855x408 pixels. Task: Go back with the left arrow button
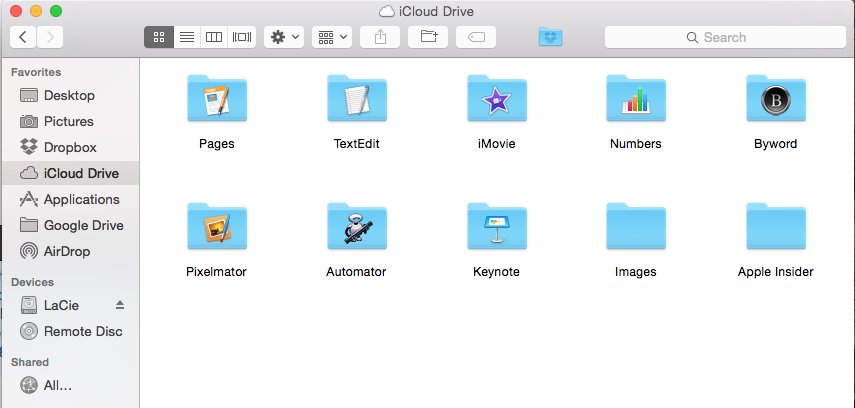pyautogui.click(x=23, y=37)
